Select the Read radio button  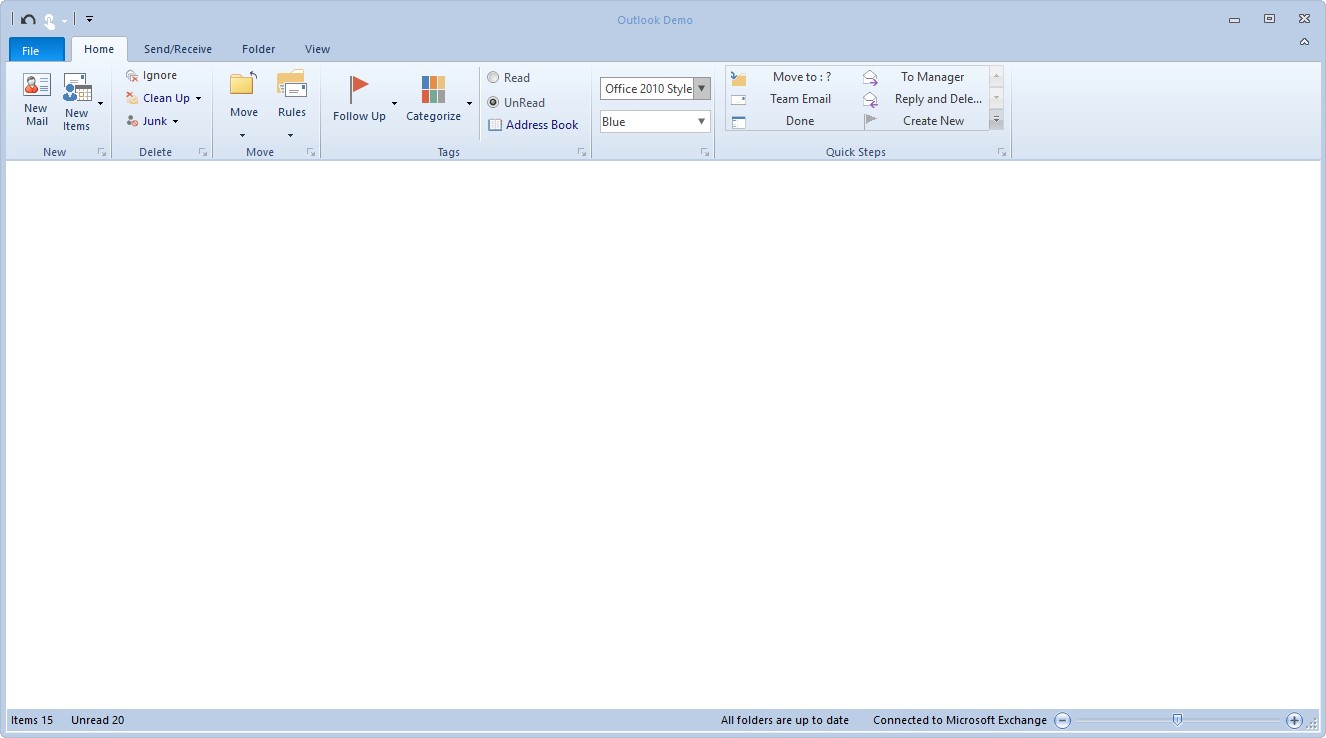pos(509,77)
